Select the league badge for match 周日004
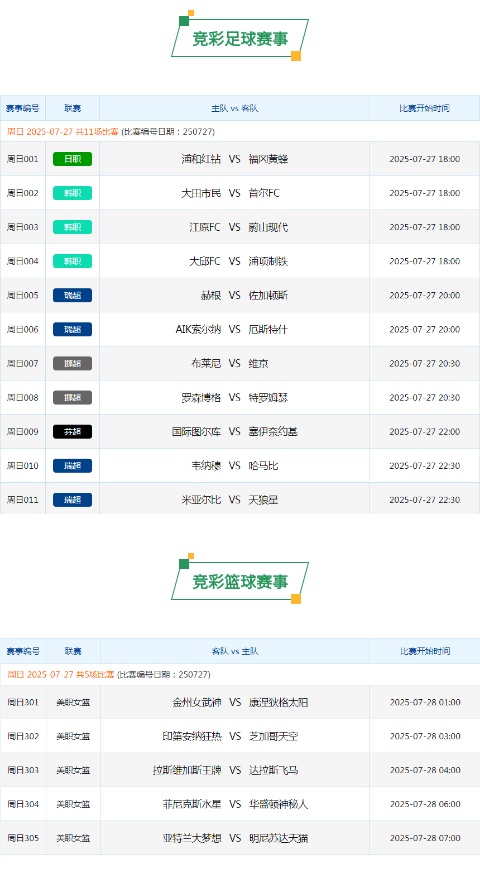Screen dimensions: 480x880 pos(72,261)
